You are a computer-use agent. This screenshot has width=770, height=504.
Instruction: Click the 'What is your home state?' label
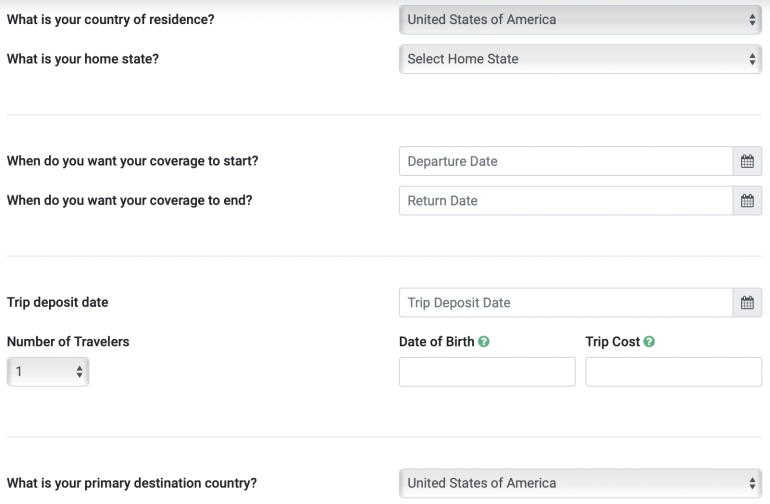coord(83,59)
